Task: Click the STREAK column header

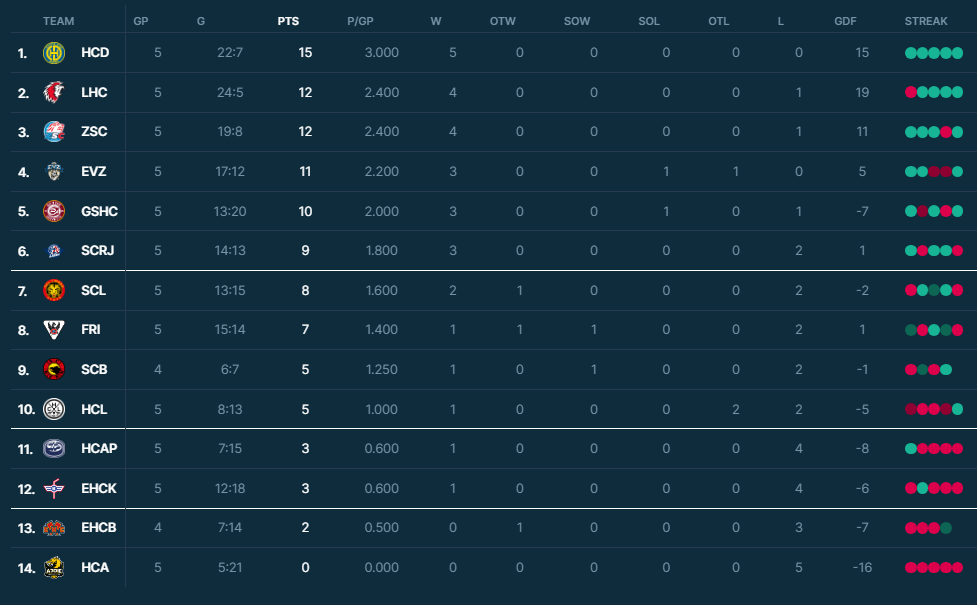Action: pos(926,21)
